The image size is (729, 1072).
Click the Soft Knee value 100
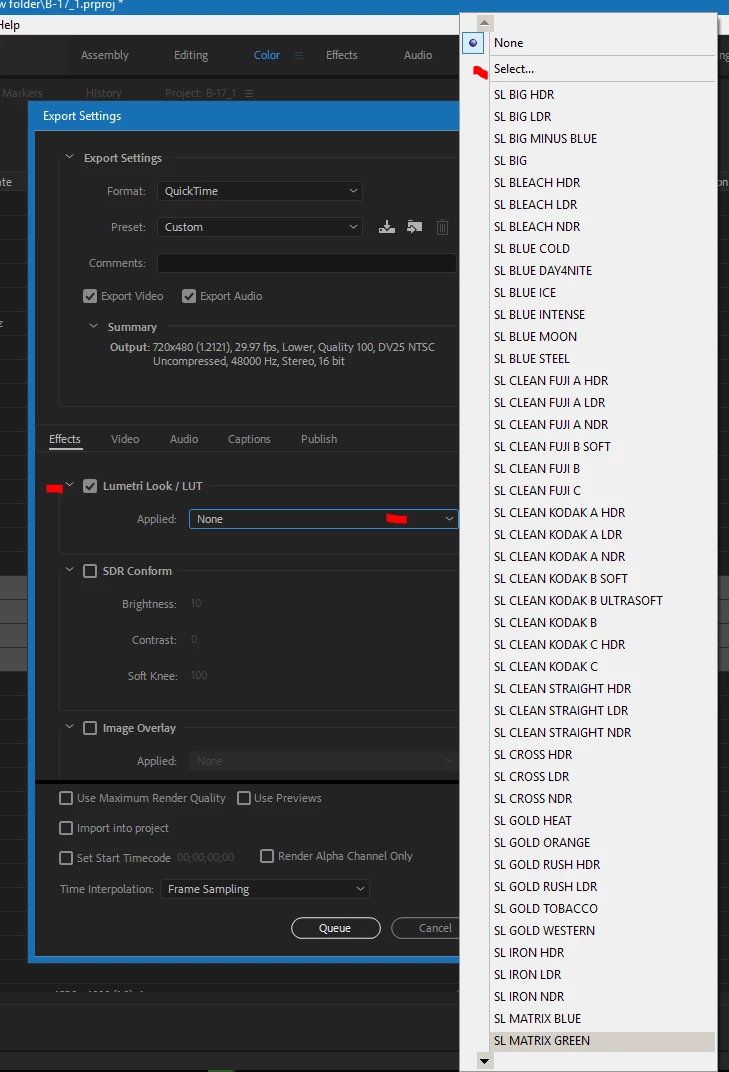[x=199, y=675]
